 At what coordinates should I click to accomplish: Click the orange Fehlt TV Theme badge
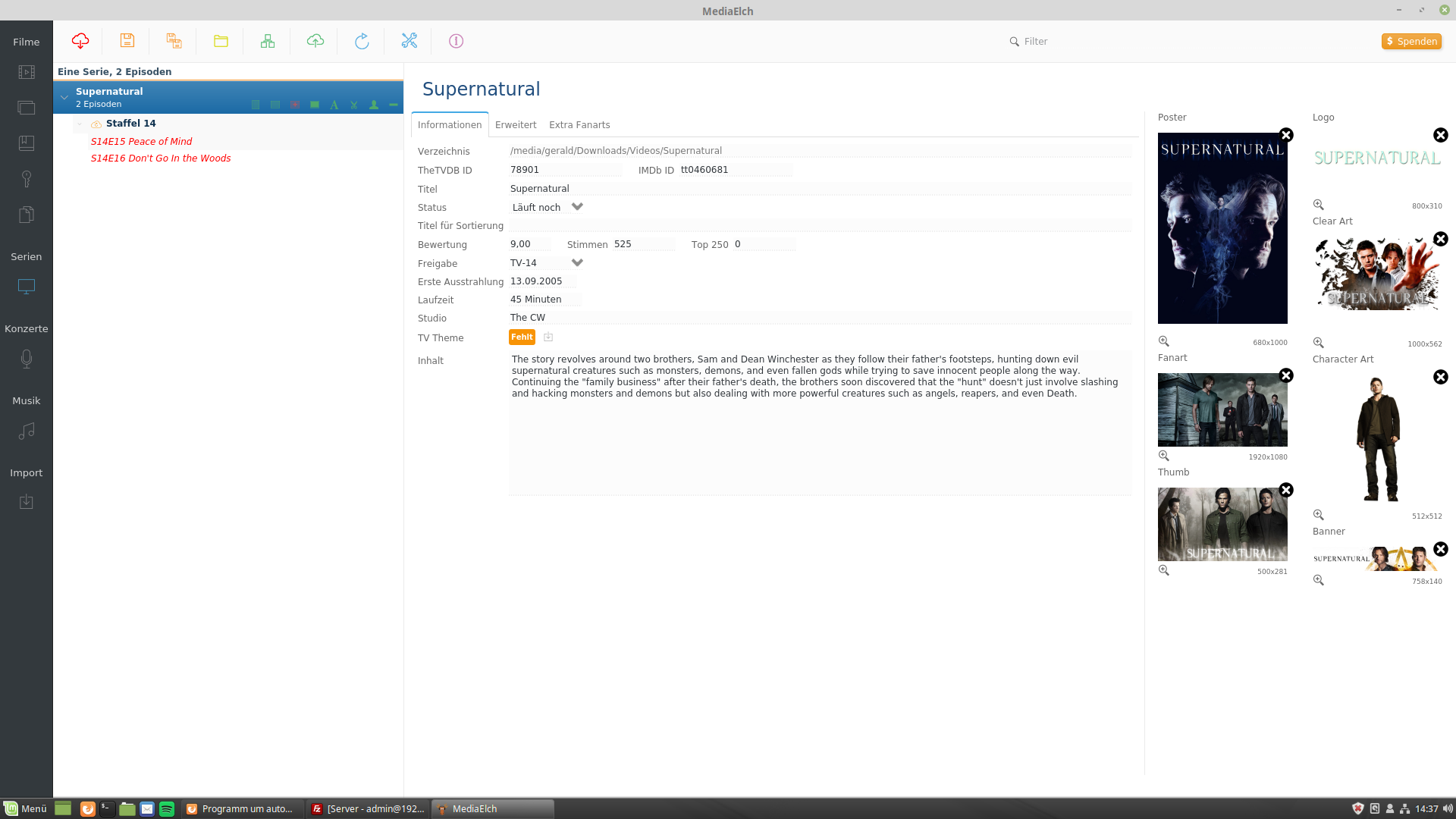point(522,337)
